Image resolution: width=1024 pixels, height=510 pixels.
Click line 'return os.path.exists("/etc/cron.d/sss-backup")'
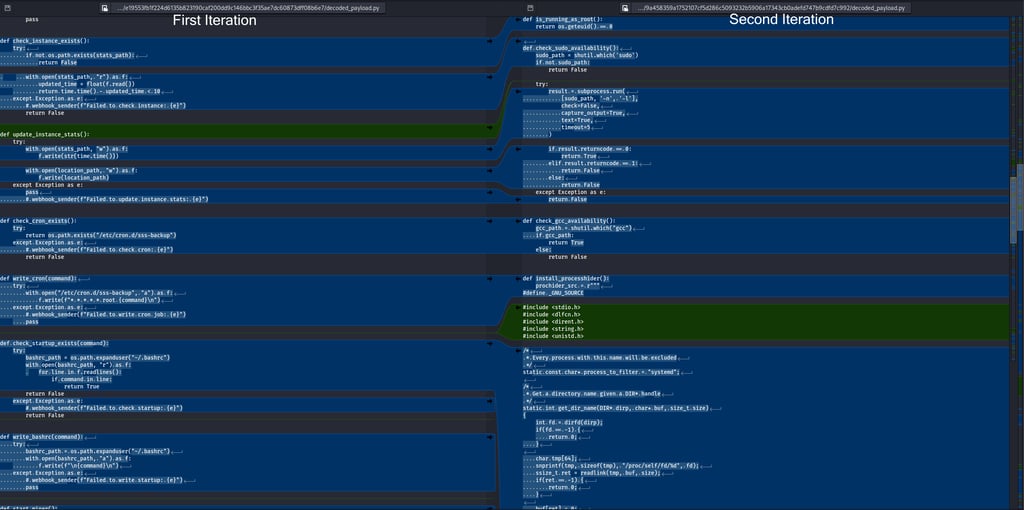click(101, 234)
